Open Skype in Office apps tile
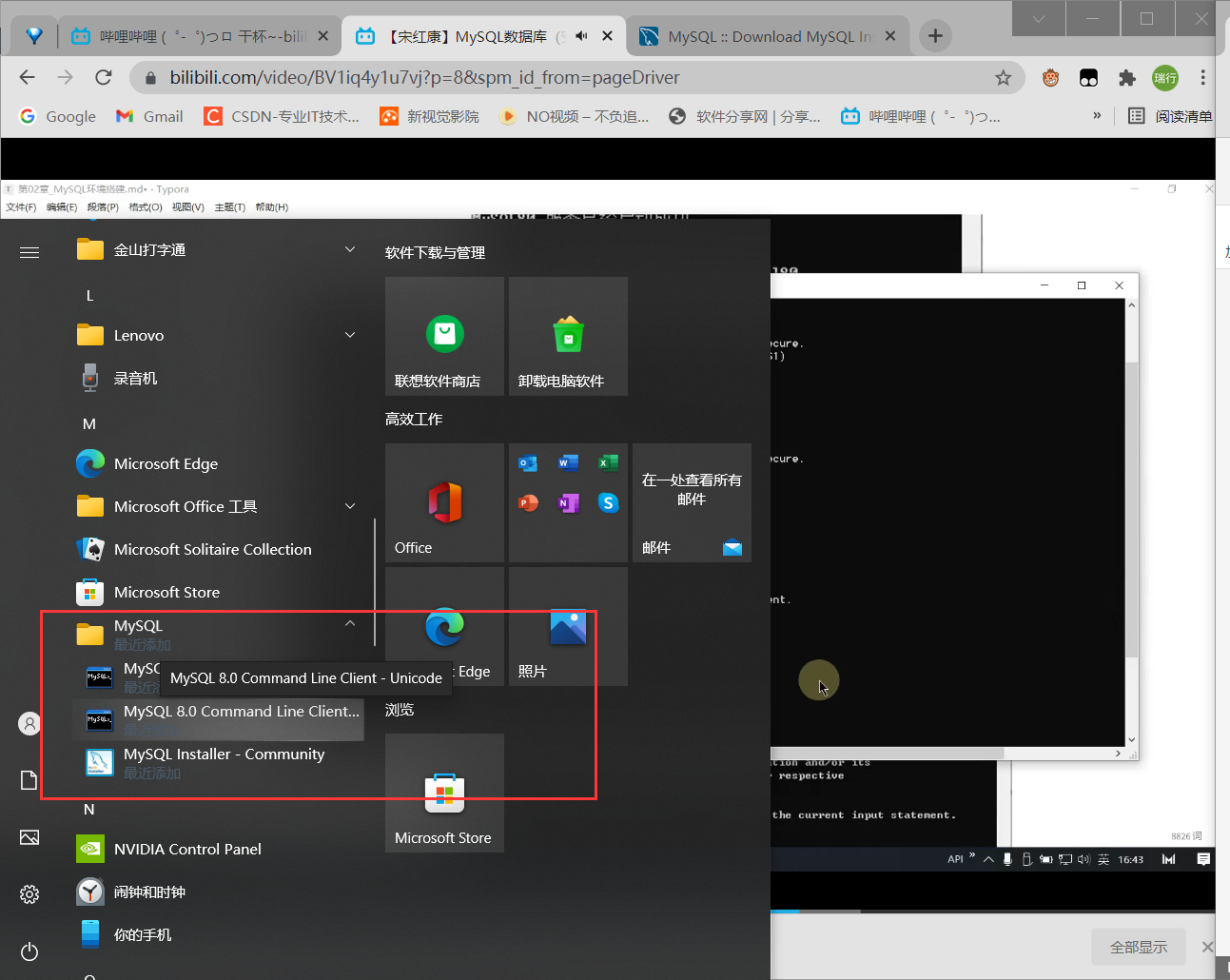Screen dimensions: 1230x980 609,502
